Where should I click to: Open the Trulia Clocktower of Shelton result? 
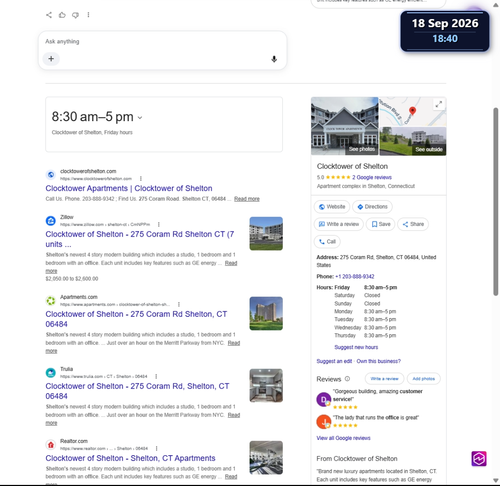[x=137, y=391]
